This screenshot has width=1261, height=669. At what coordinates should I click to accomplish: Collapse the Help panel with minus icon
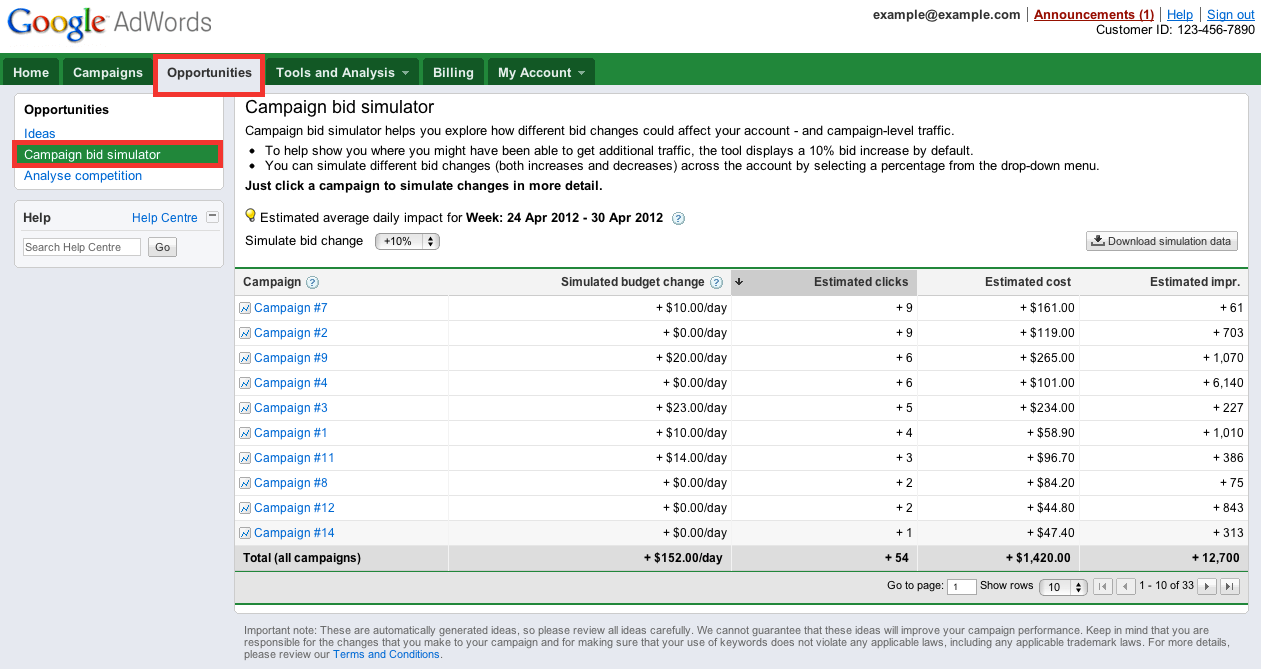(212, 217)
